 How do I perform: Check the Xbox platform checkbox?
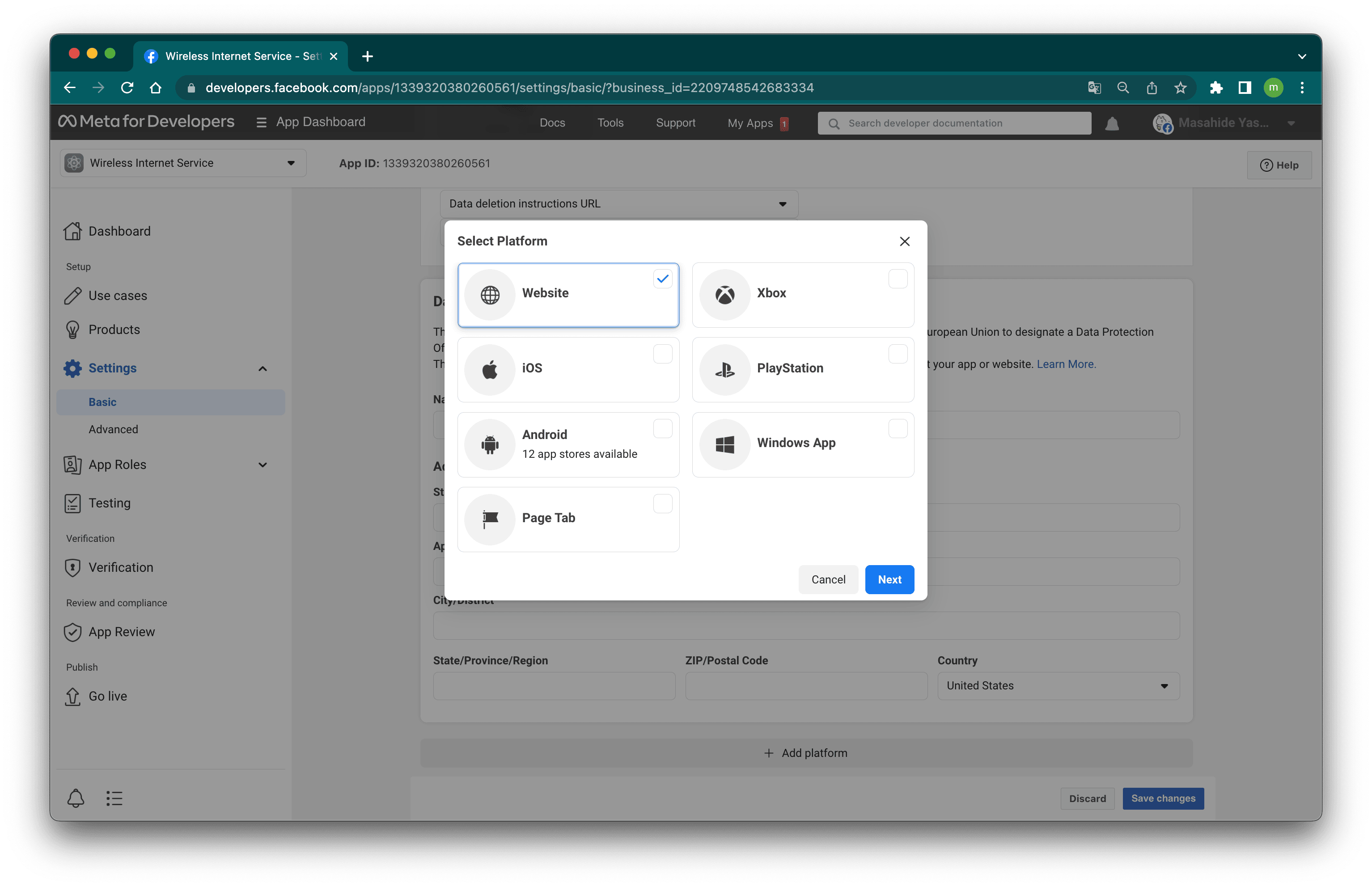click(898, 279)
